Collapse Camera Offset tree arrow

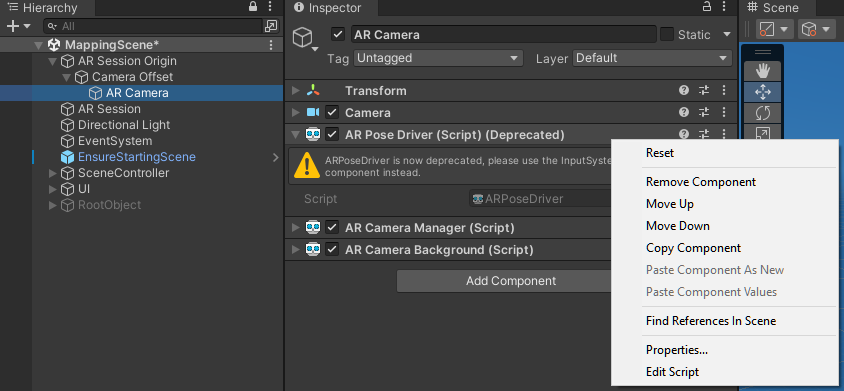point(66,77)
